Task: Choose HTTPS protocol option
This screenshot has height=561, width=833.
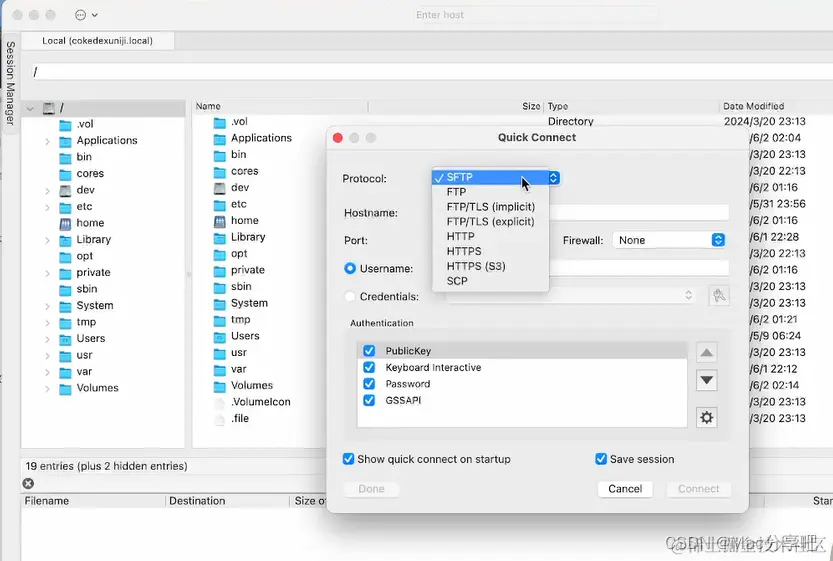Action: point(490,251)
